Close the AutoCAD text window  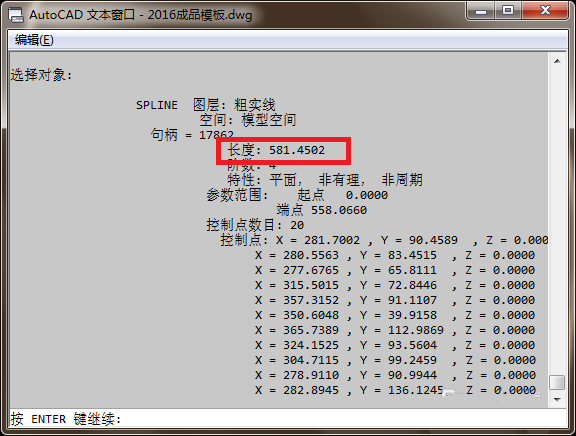(x=545, y=11)
